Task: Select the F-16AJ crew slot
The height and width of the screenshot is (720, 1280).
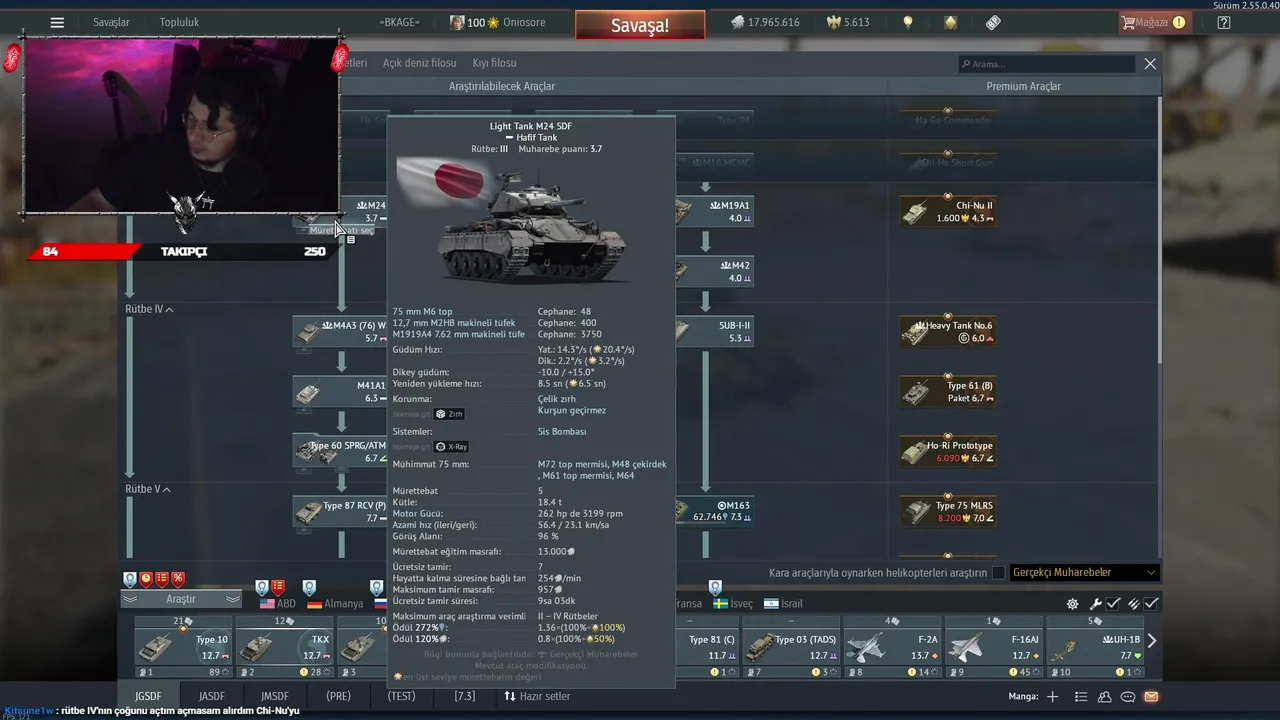Action: (x=993, y=647)
